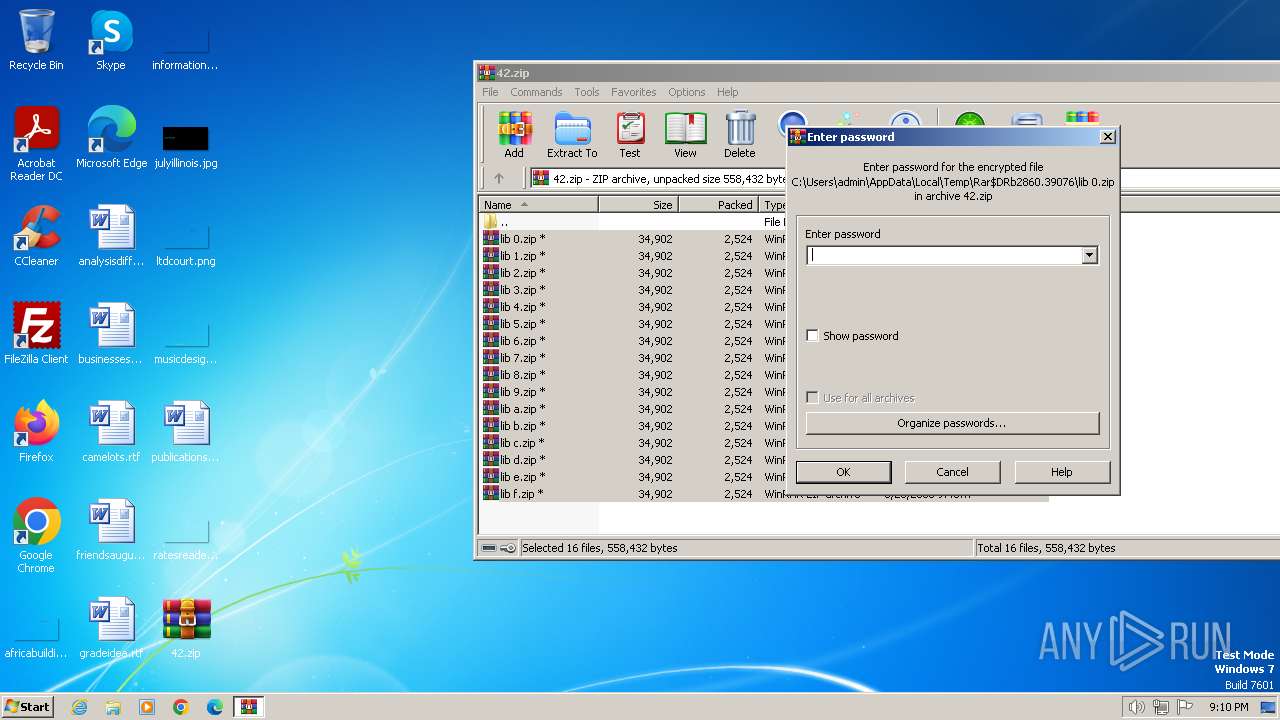
Task: Click the View toolbar icon
Action: coord(685,135)
